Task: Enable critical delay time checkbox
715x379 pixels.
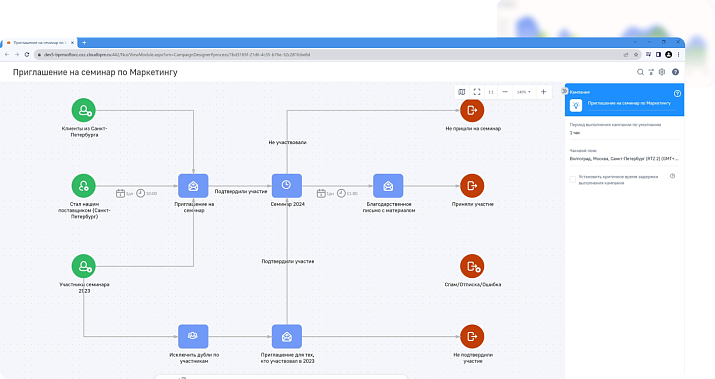Action: pyautogui.click(x=573, y=180)
